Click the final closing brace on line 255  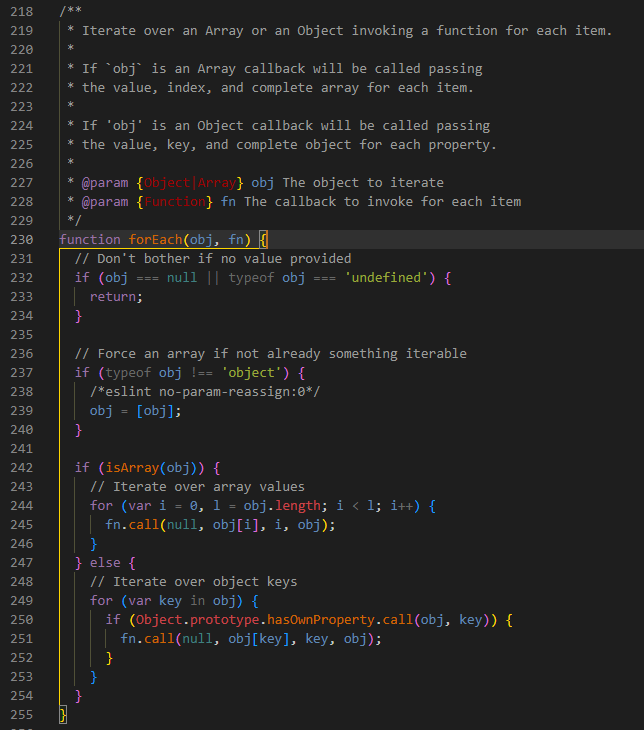point(63,714)
